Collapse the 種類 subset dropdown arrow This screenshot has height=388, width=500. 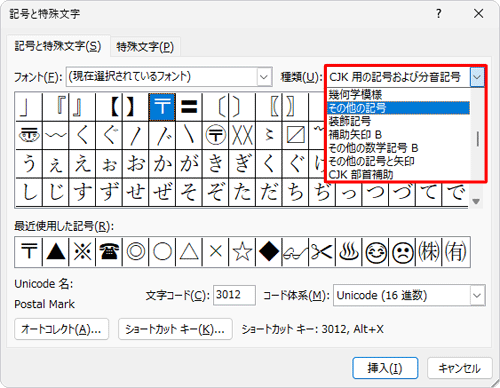477,77
